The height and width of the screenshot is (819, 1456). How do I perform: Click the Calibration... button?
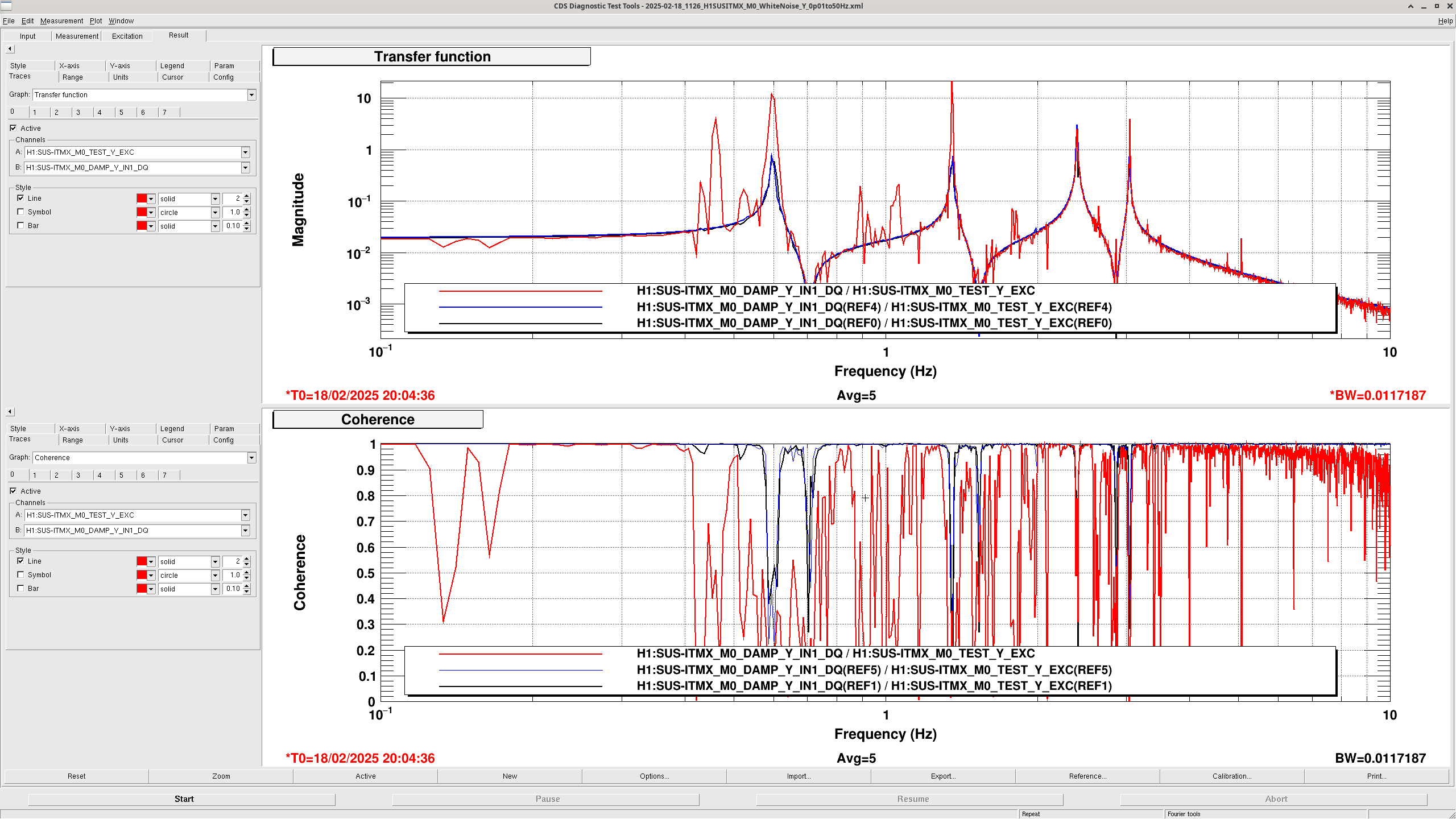[1232, 776]
